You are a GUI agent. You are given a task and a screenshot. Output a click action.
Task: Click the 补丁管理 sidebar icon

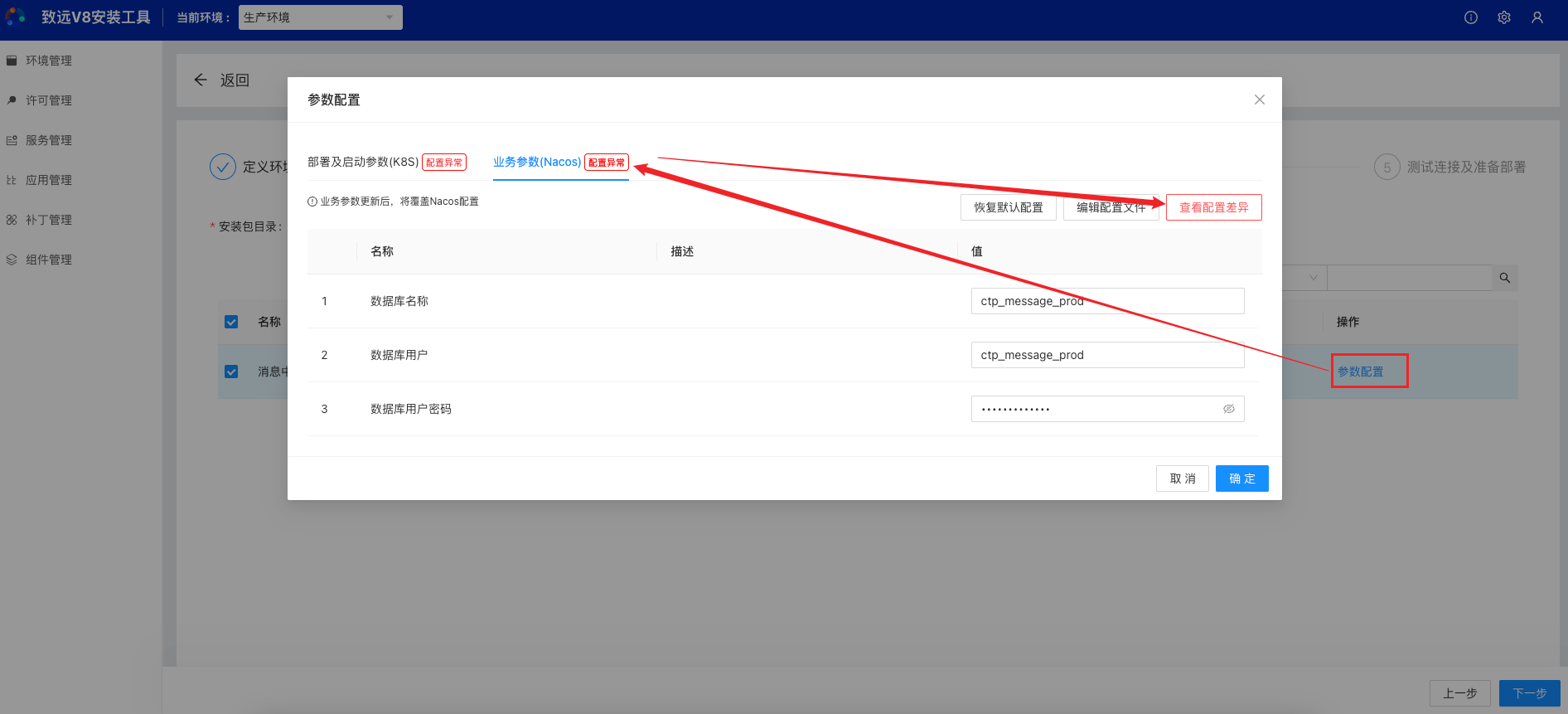[x=12, y=220]
